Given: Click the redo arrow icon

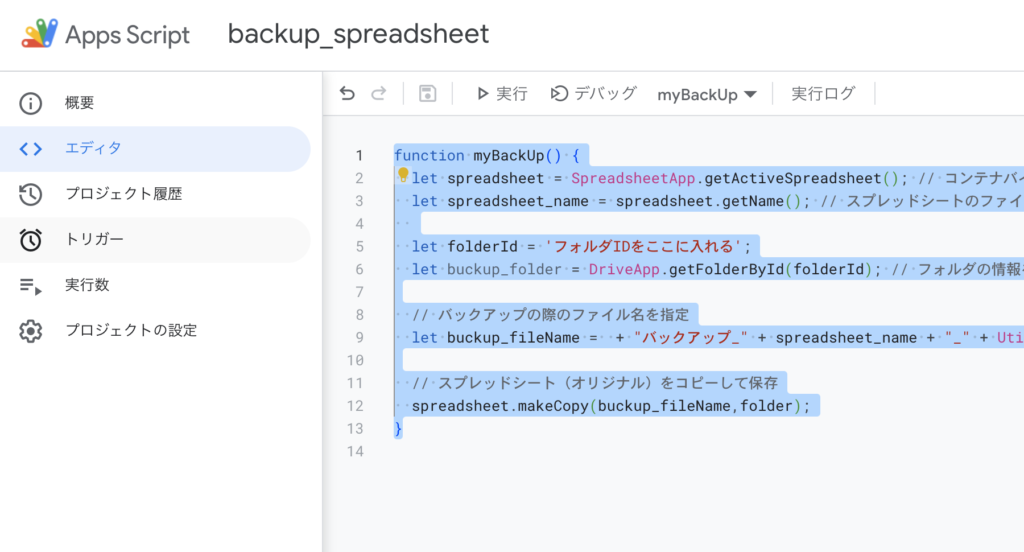Looking at the screenshot, I should tap(378, 94).
